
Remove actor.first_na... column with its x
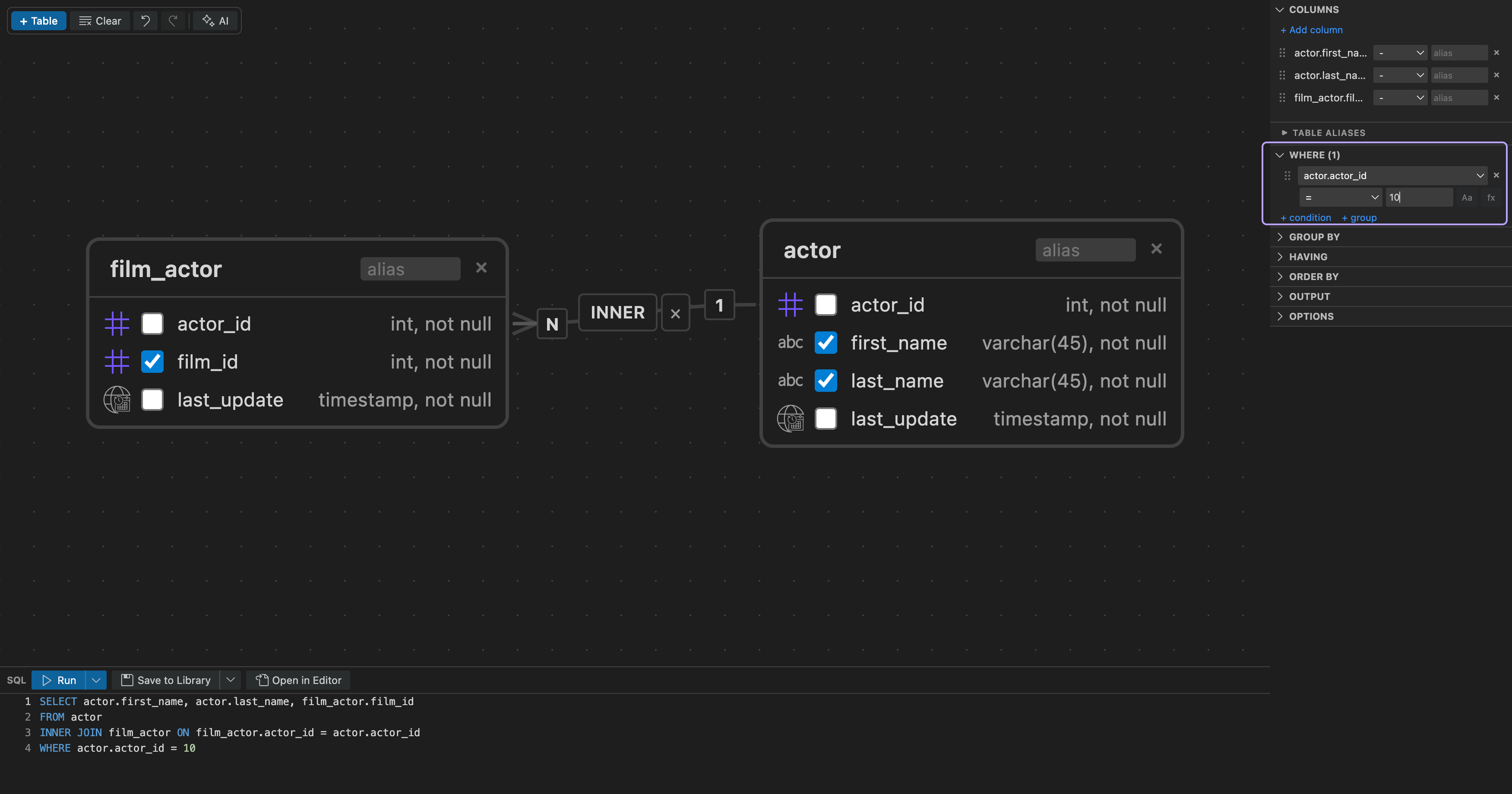tap(1497, 53)
